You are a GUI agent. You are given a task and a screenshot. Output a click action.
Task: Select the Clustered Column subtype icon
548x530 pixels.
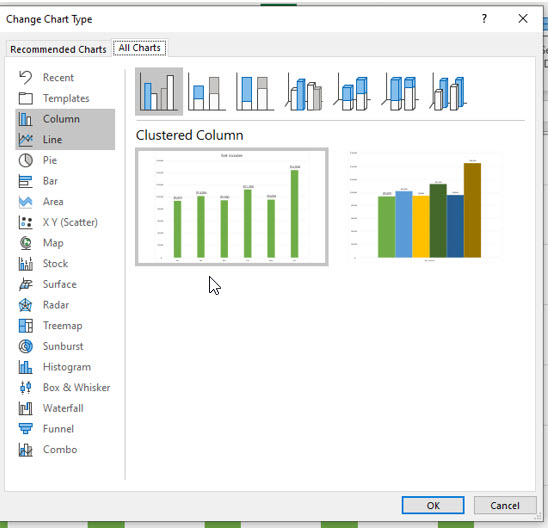(159, 92)
